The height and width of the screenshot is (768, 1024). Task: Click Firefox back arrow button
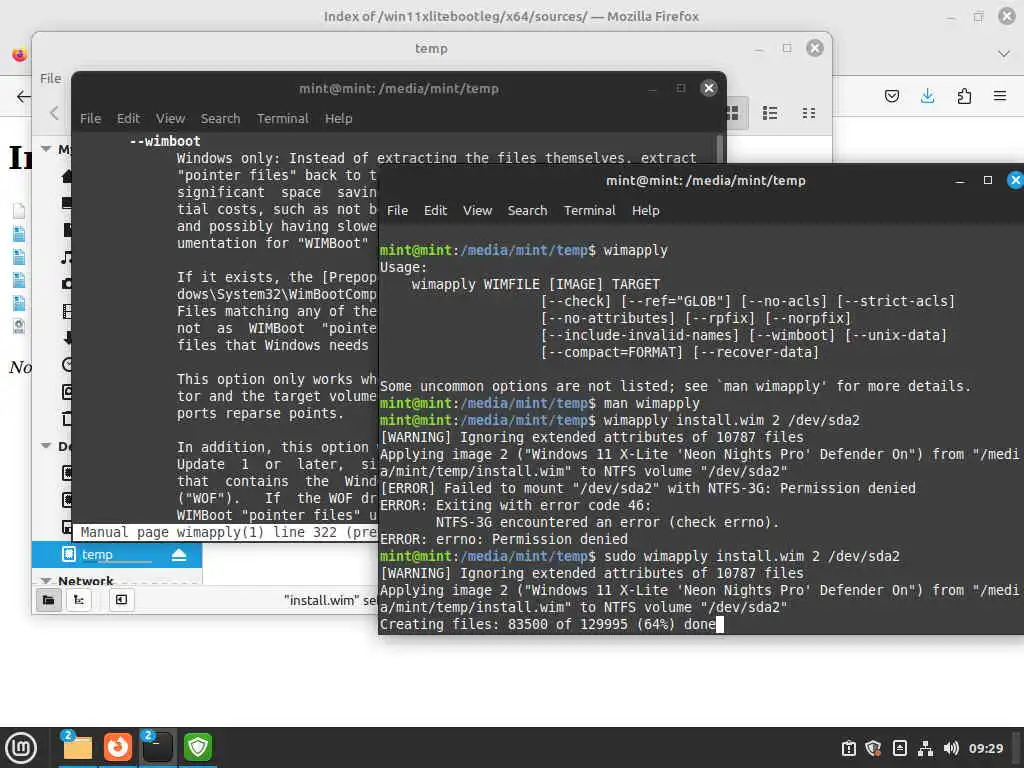(x=23, y=97)
